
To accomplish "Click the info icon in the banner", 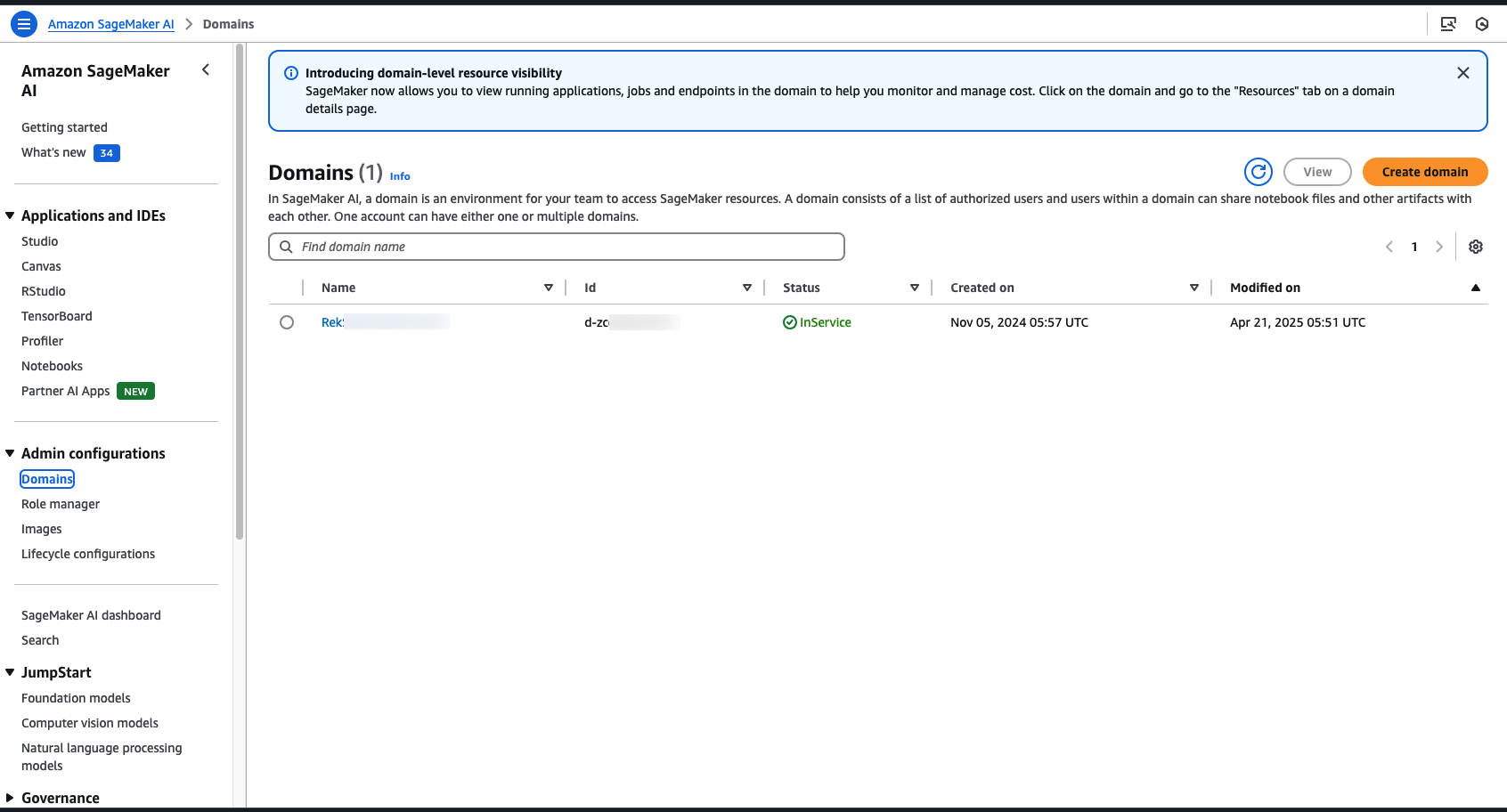I will (x=291, y=73).
